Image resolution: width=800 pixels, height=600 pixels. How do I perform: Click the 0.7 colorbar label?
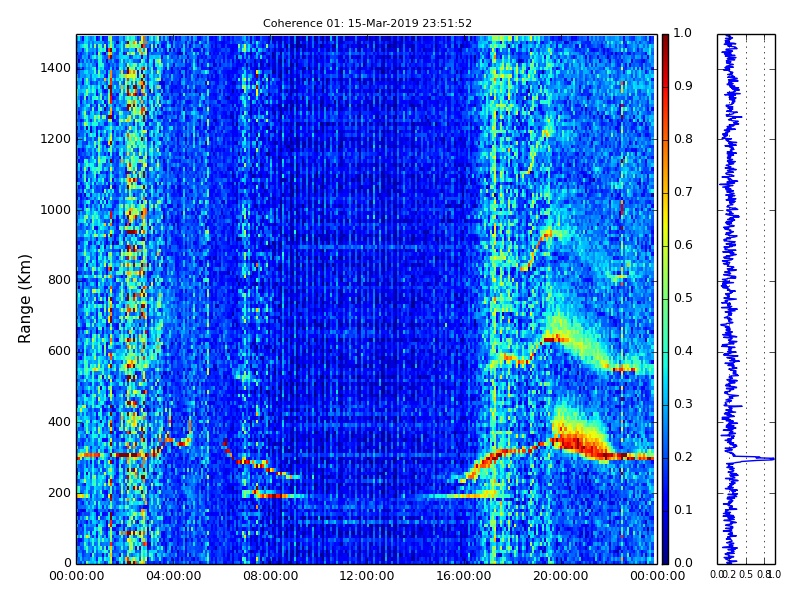click(683, 192)
